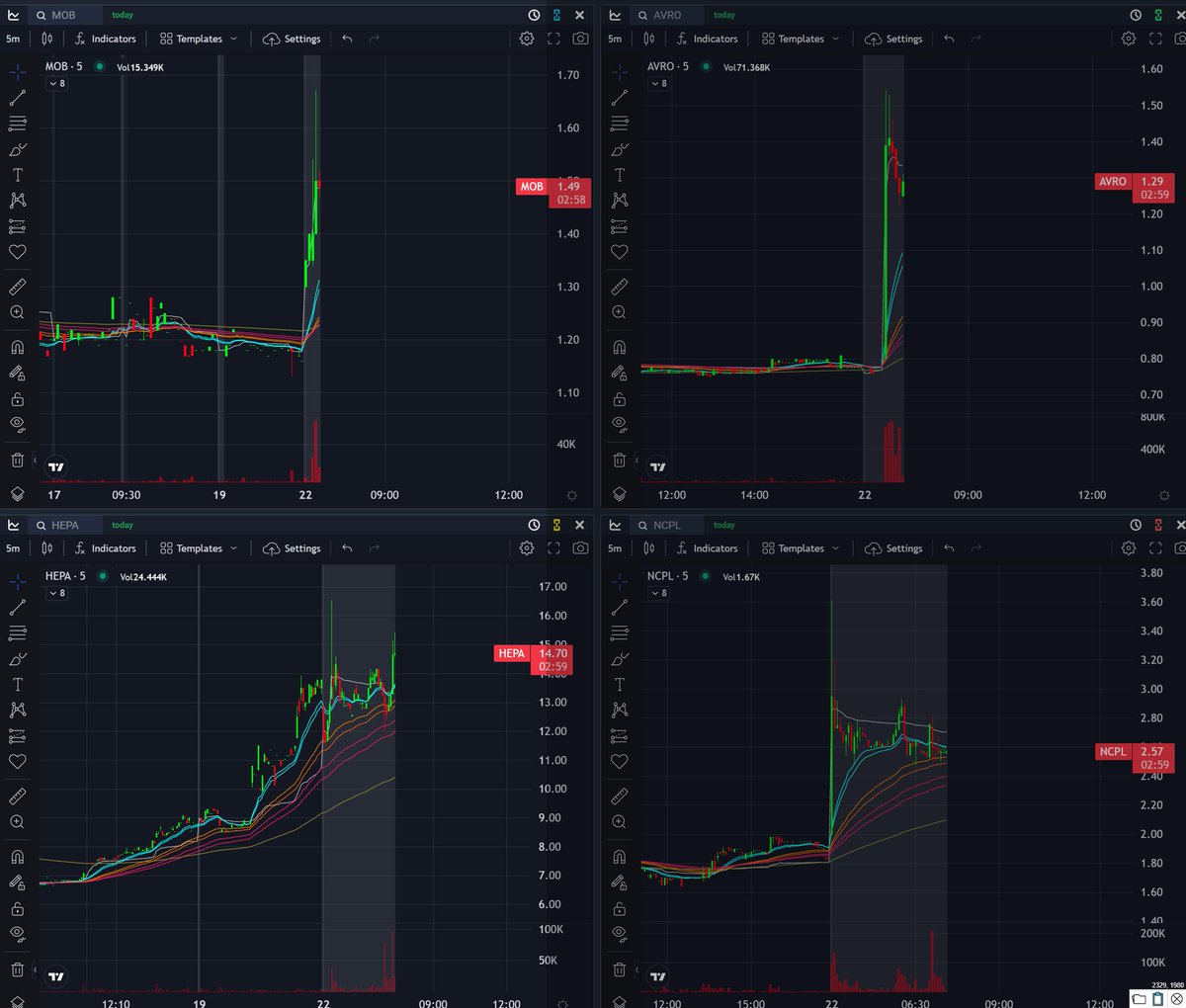Open the XABCD Pattern tool on NCPL chart

(x=619, y=710)
